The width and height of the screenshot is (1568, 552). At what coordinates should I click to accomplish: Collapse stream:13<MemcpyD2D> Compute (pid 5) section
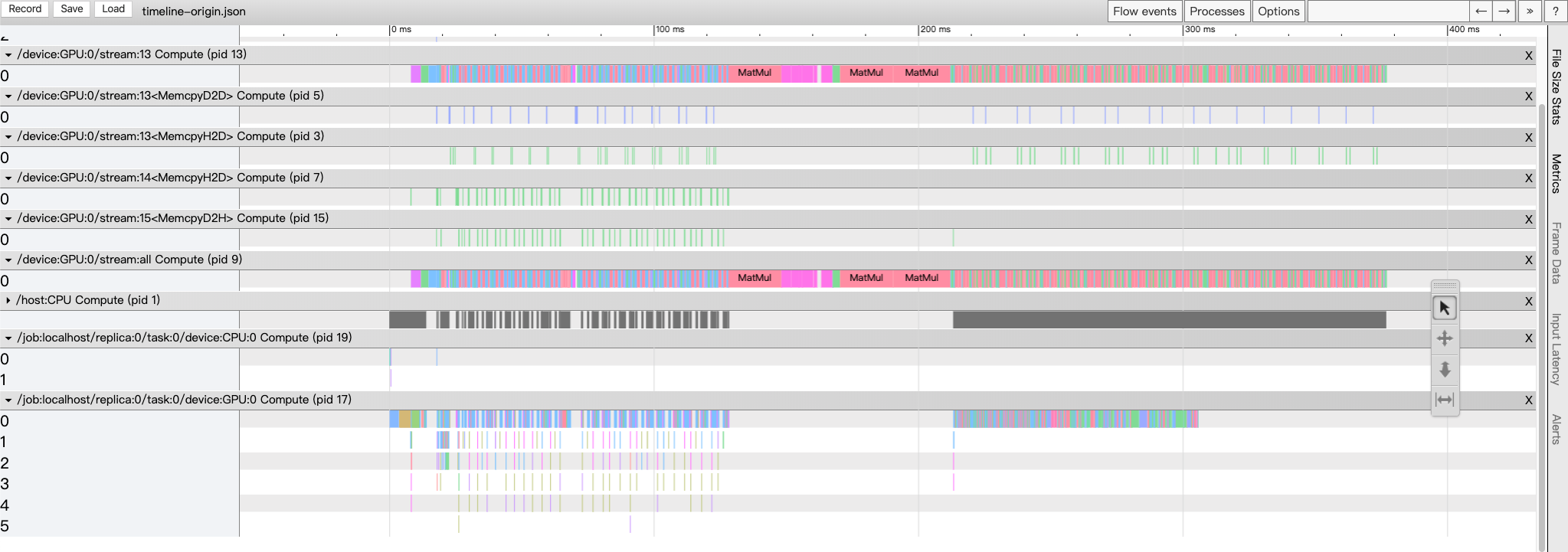pyautogui.click(x=8, y=96)
